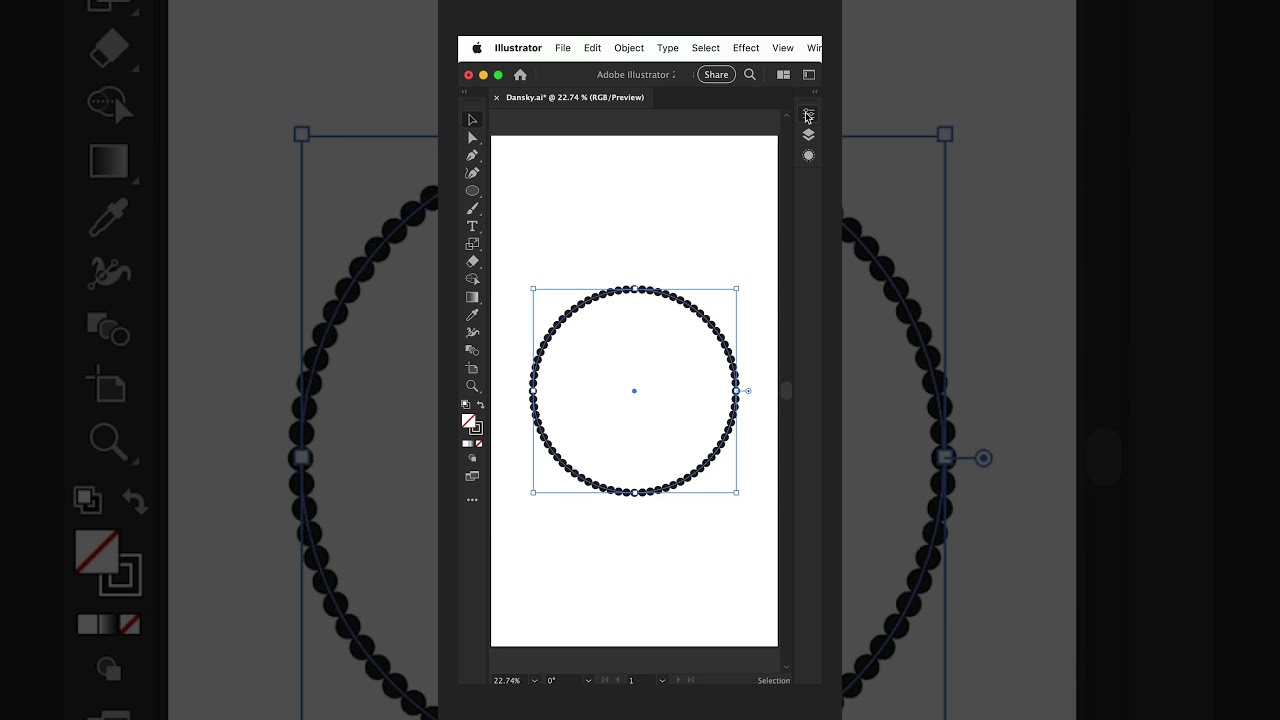Click the 22.74% zoom field
Image resolution: width=1280 pixels, height=720 pixels.
(507, 681)
